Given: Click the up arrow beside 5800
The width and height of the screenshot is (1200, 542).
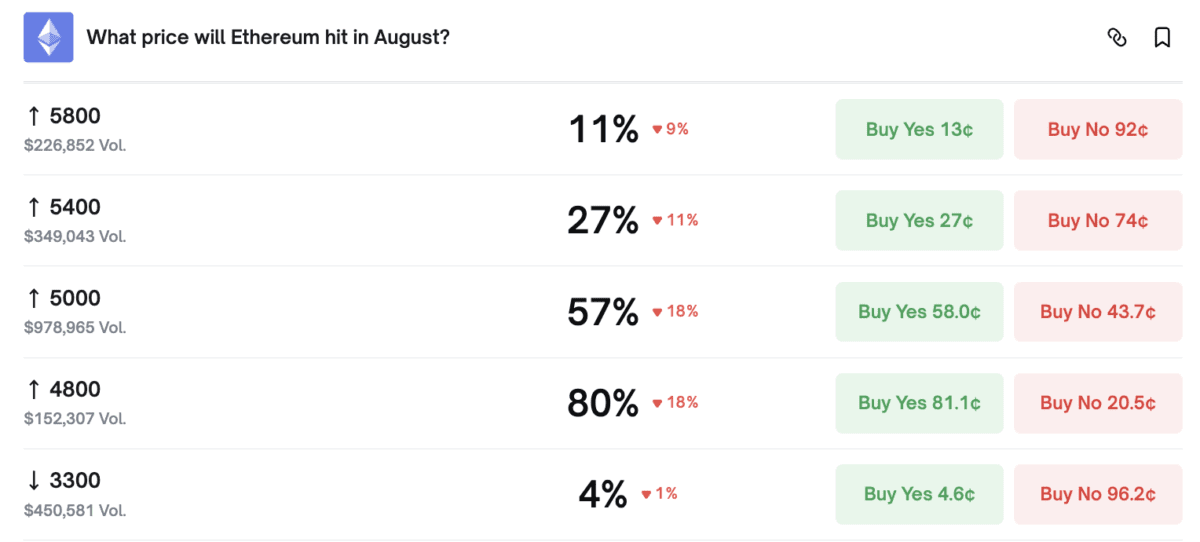Looking at the screenshot, I should pyautogui.click(x=34, y=116).
